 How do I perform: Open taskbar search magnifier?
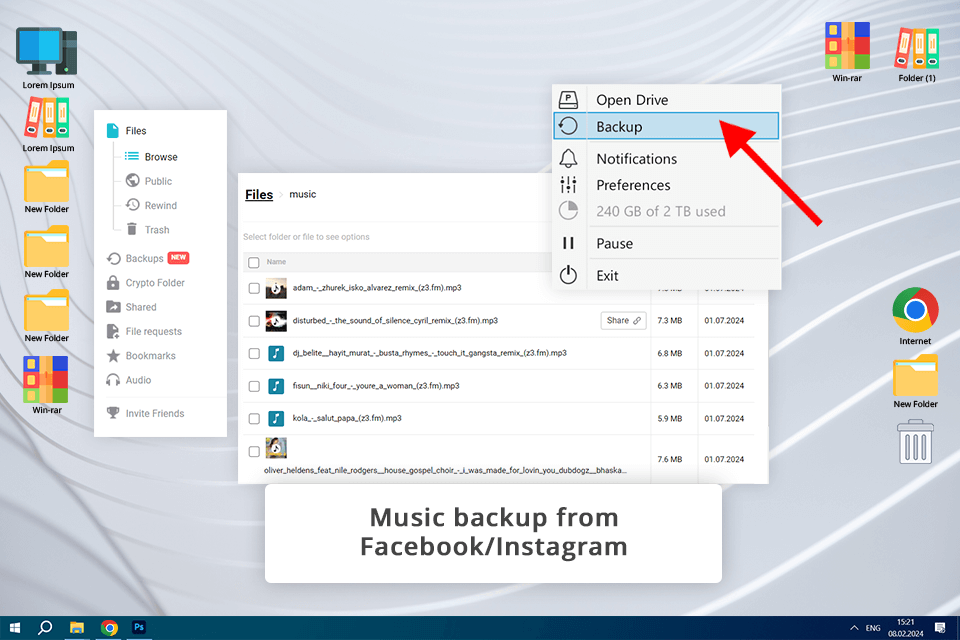[45, 628]
